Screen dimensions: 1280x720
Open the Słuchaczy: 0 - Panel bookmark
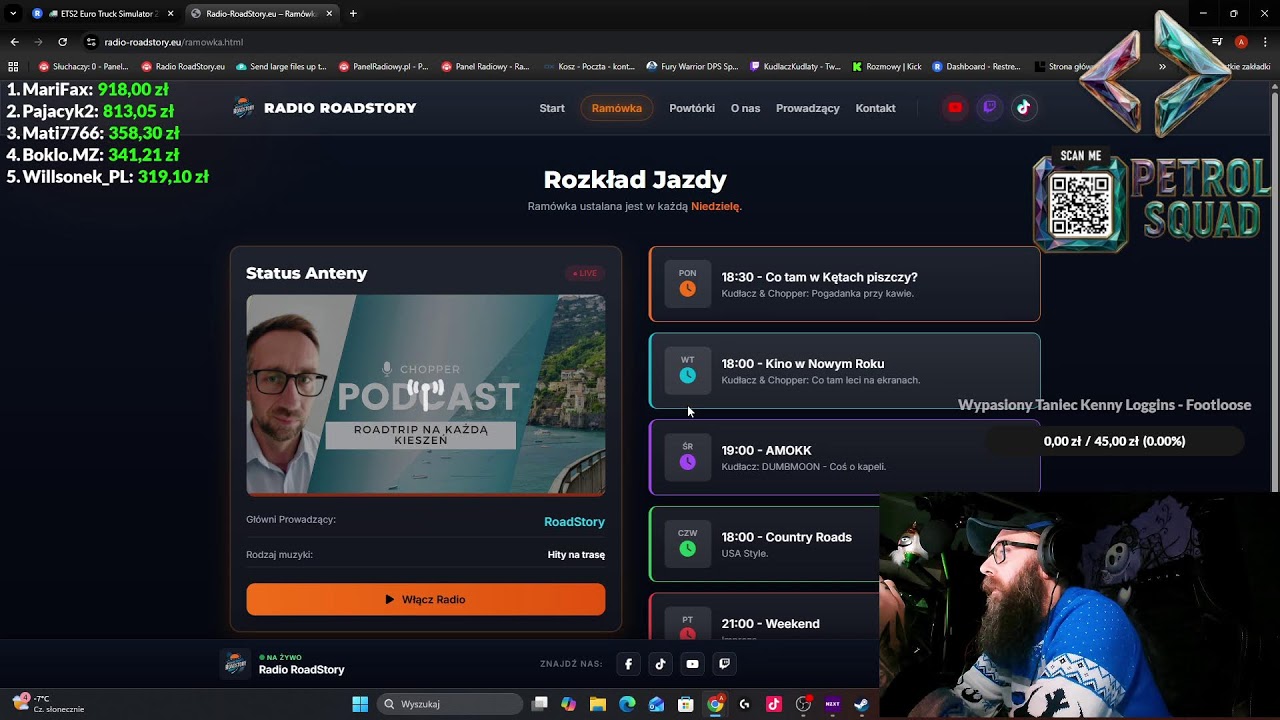pyautogui.click(x=84, y=67)
